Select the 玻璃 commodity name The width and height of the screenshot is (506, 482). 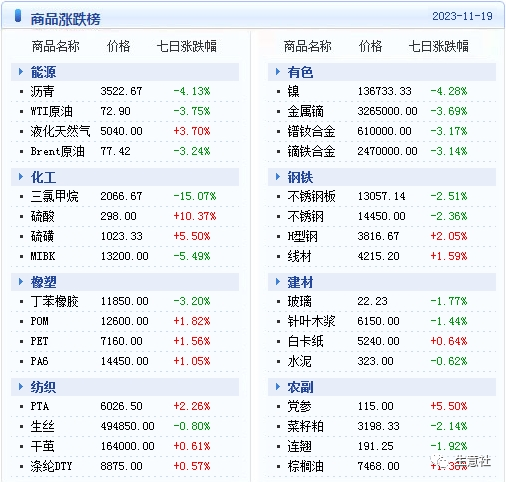[x=299, y=301]
